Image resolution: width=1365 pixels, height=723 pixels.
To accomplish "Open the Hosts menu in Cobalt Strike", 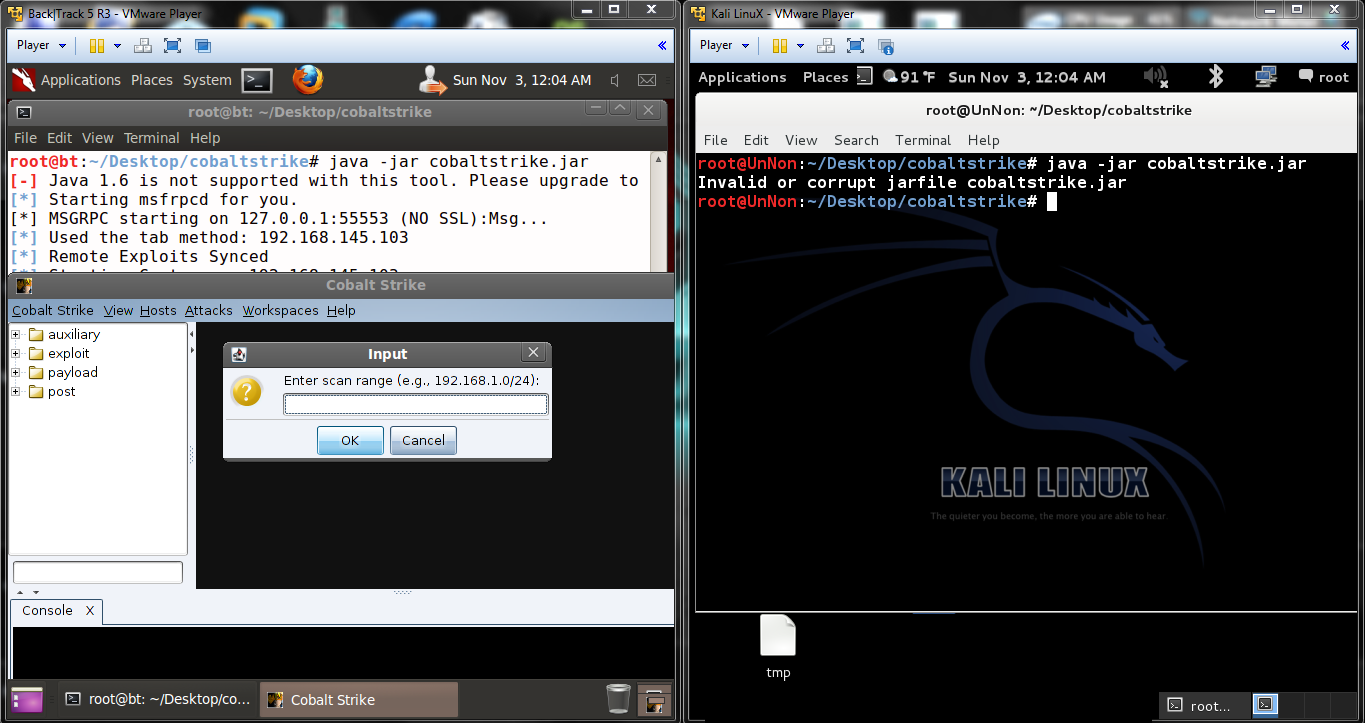I will [x=158, y=311].
